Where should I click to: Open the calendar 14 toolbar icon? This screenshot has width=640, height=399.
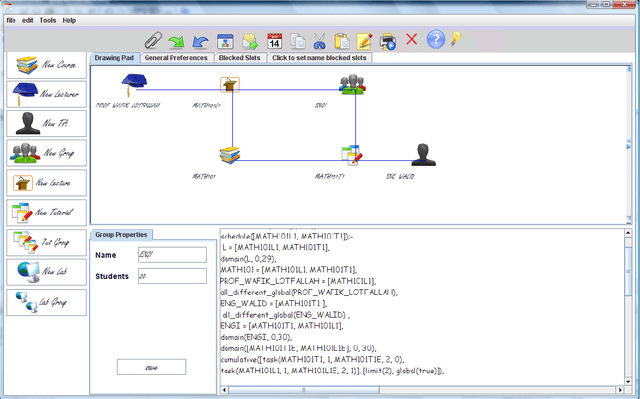(x=274, y=41)
